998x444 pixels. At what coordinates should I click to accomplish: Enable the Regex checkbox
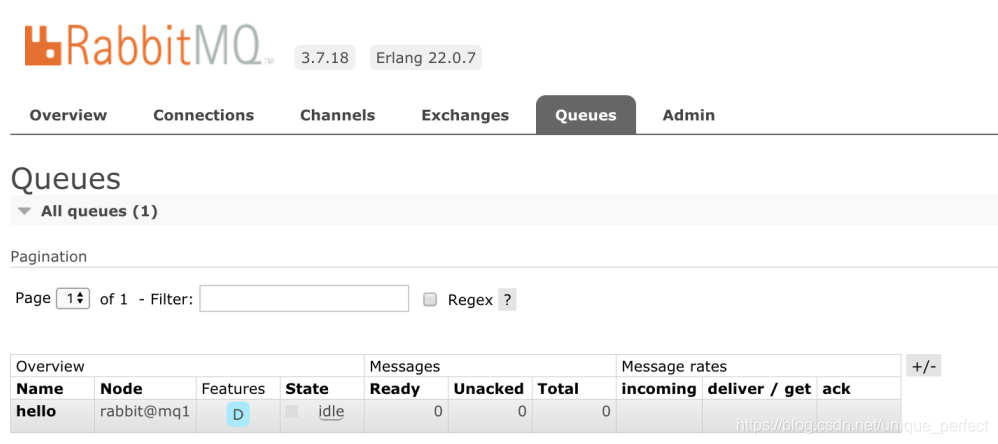[x=430, y=300]
